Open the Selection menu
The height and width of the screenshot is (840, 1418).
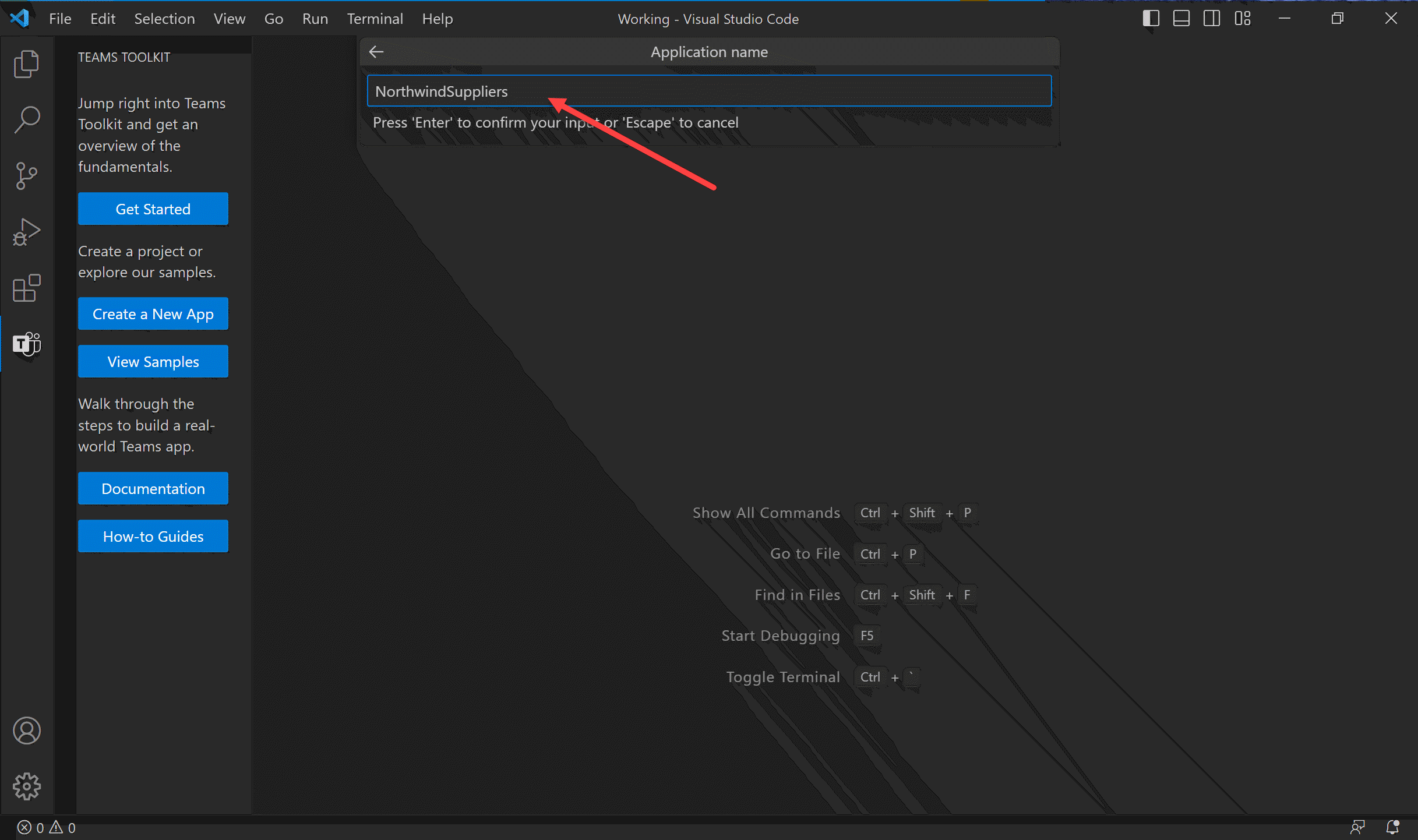click(x=164, y=19)
